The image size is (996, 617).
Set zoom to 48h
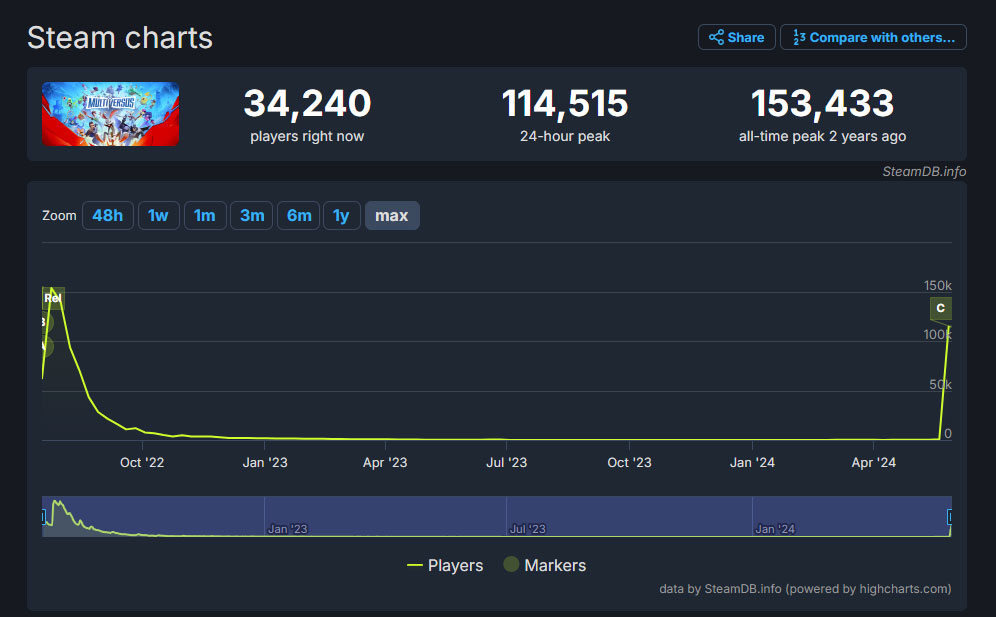108,215
